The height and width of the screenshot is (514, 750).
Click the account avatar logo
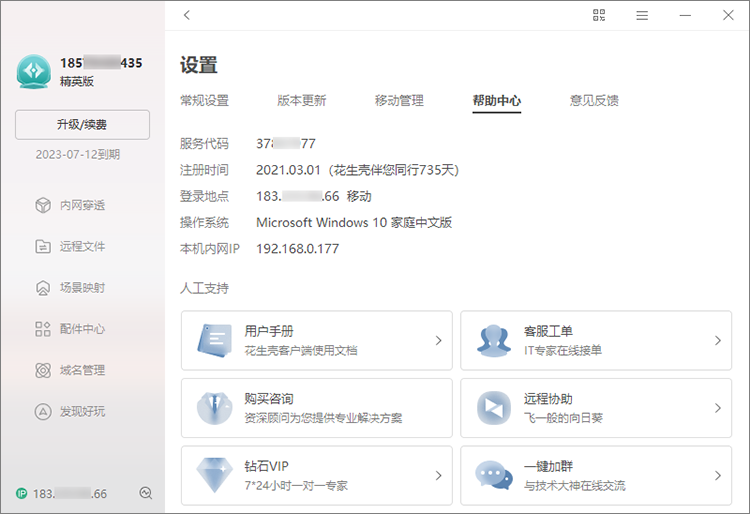33,72
